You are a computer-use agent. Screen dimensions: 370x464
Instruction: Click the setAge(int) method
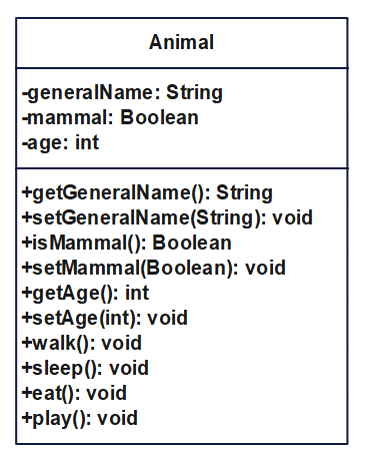[x=105, y=318]
